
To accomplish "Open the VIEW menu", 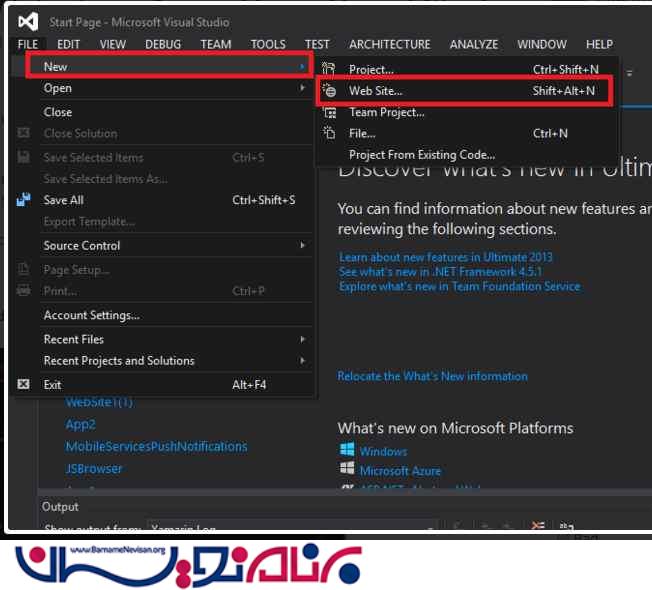I will 113,44.
